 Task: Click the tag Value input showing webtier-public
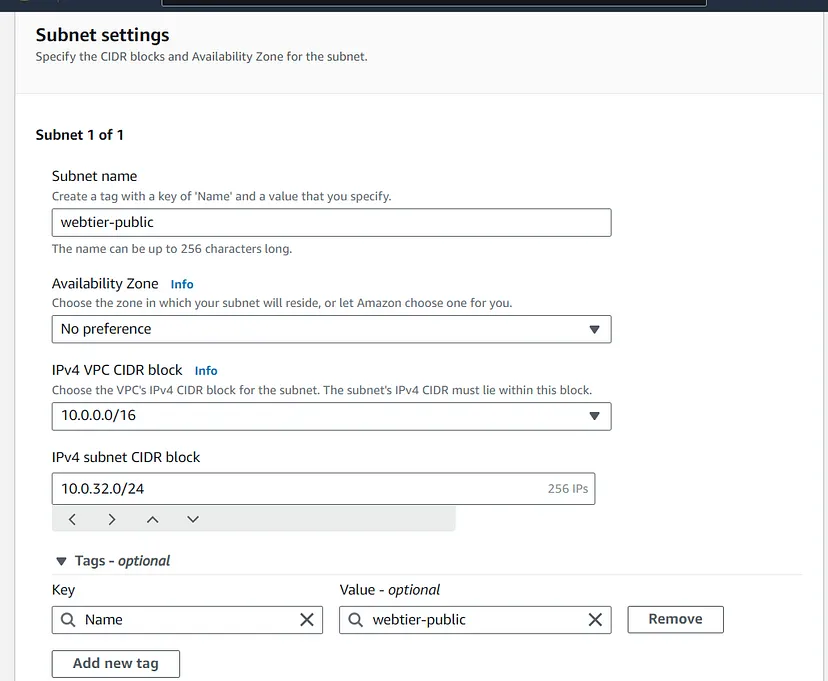pyautogui.click(x=470, y=620)
